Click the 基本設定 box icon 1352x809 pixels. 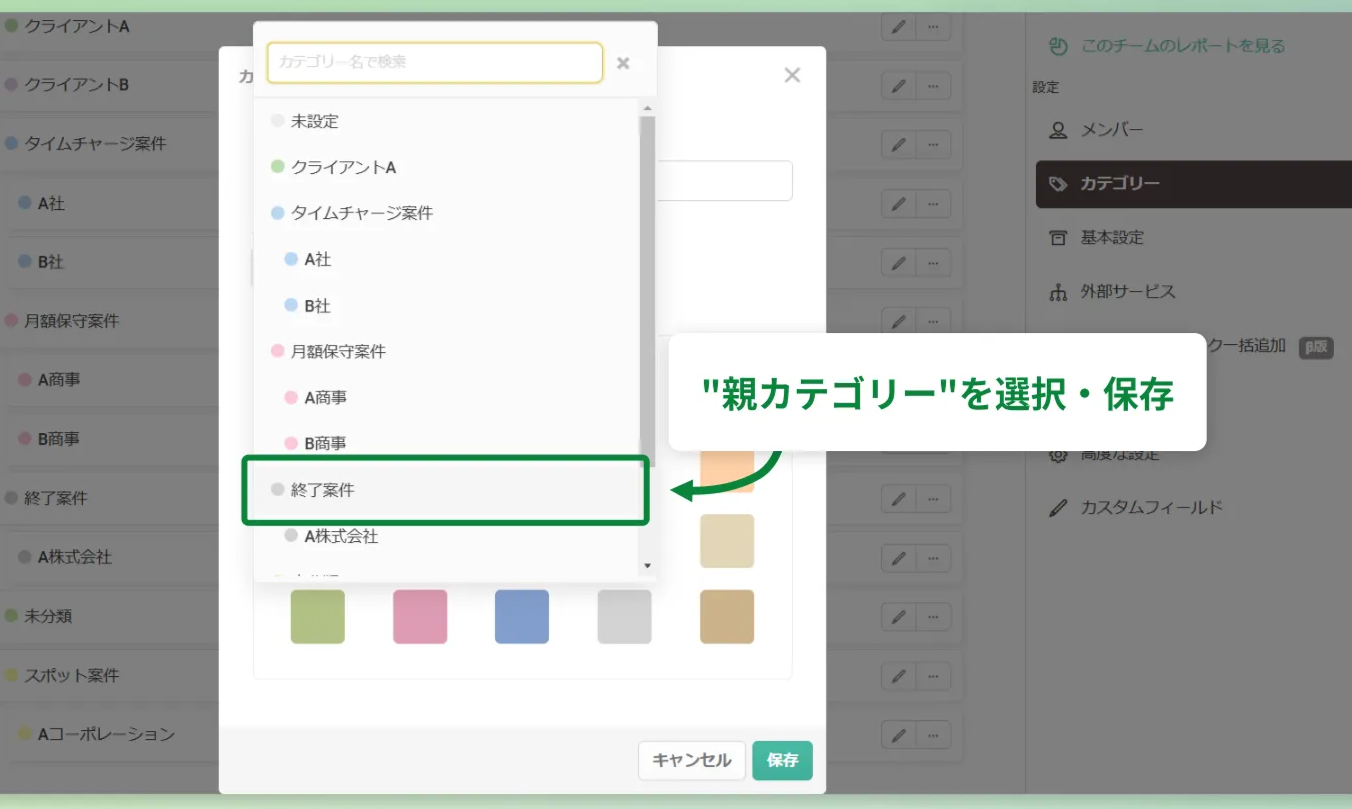coord(1058,237)
